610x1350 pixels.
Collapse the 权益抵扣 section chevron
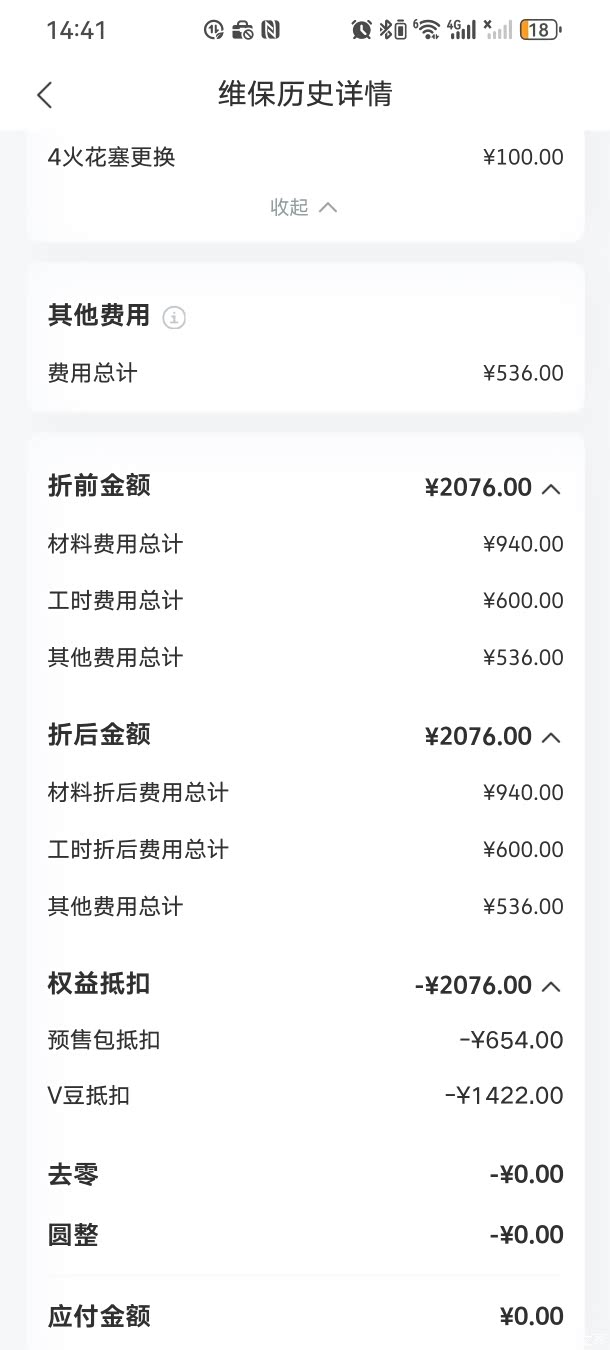coord(551,986)
